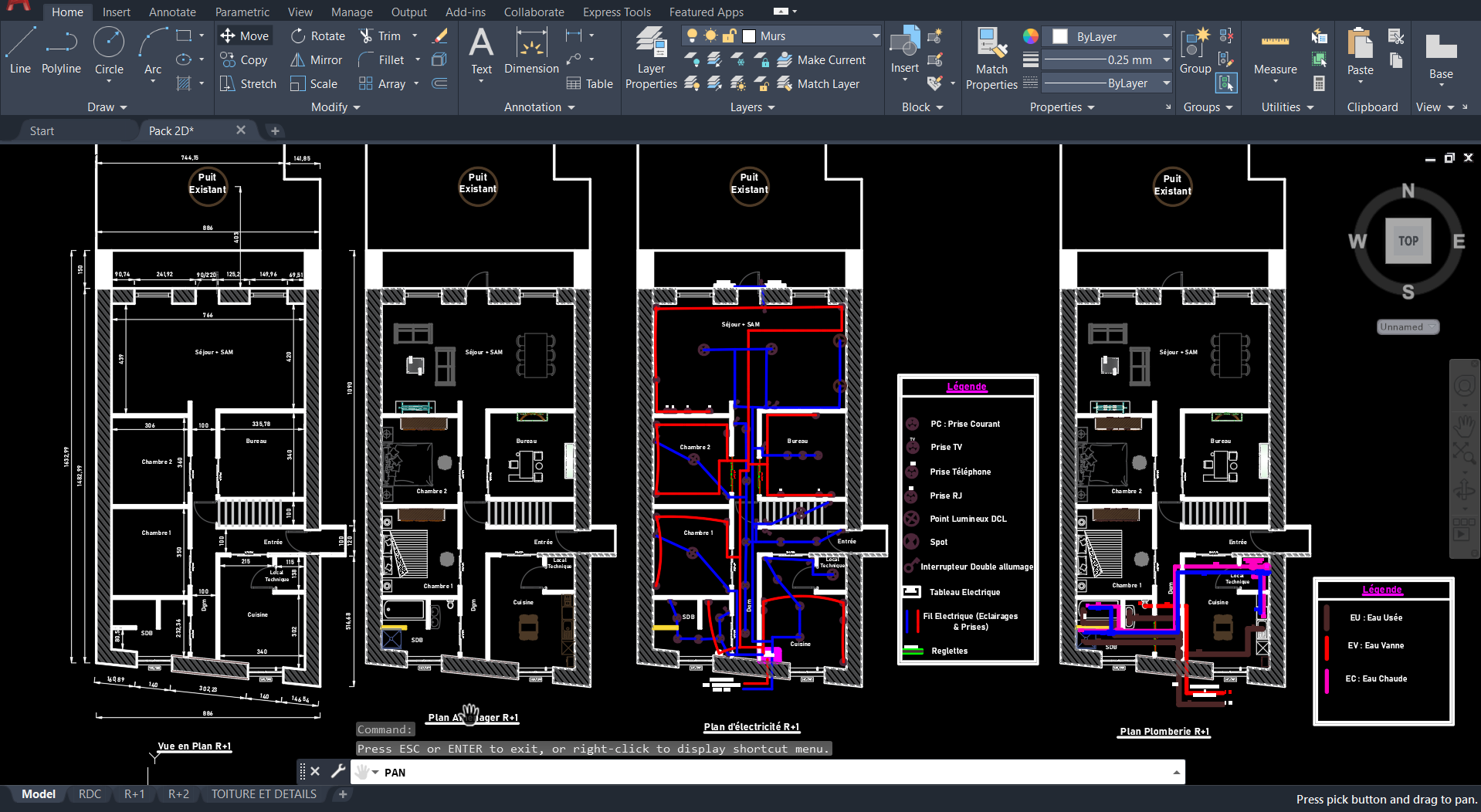Switch to the R+2 layout tab
The width and height of the screenshot is (1481, 812).
[178, 794]
